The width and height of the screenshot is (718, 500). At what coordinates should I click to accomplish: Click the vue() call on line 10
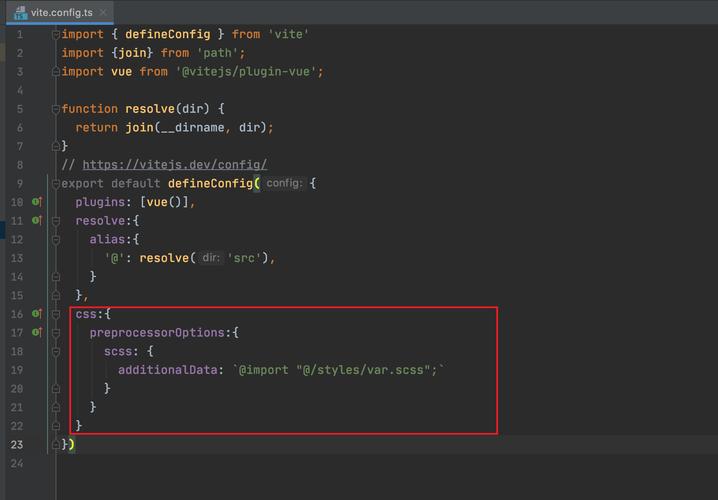(x=164, y=202)
